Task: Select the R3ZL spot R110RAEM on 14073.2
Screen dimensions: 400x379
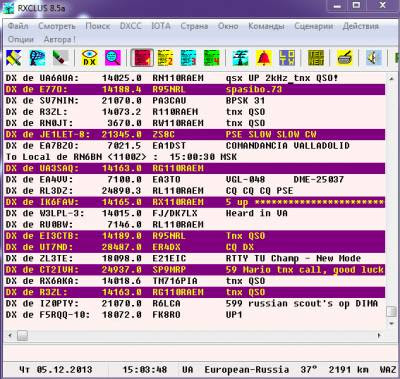Action: (x=195, y=112)
